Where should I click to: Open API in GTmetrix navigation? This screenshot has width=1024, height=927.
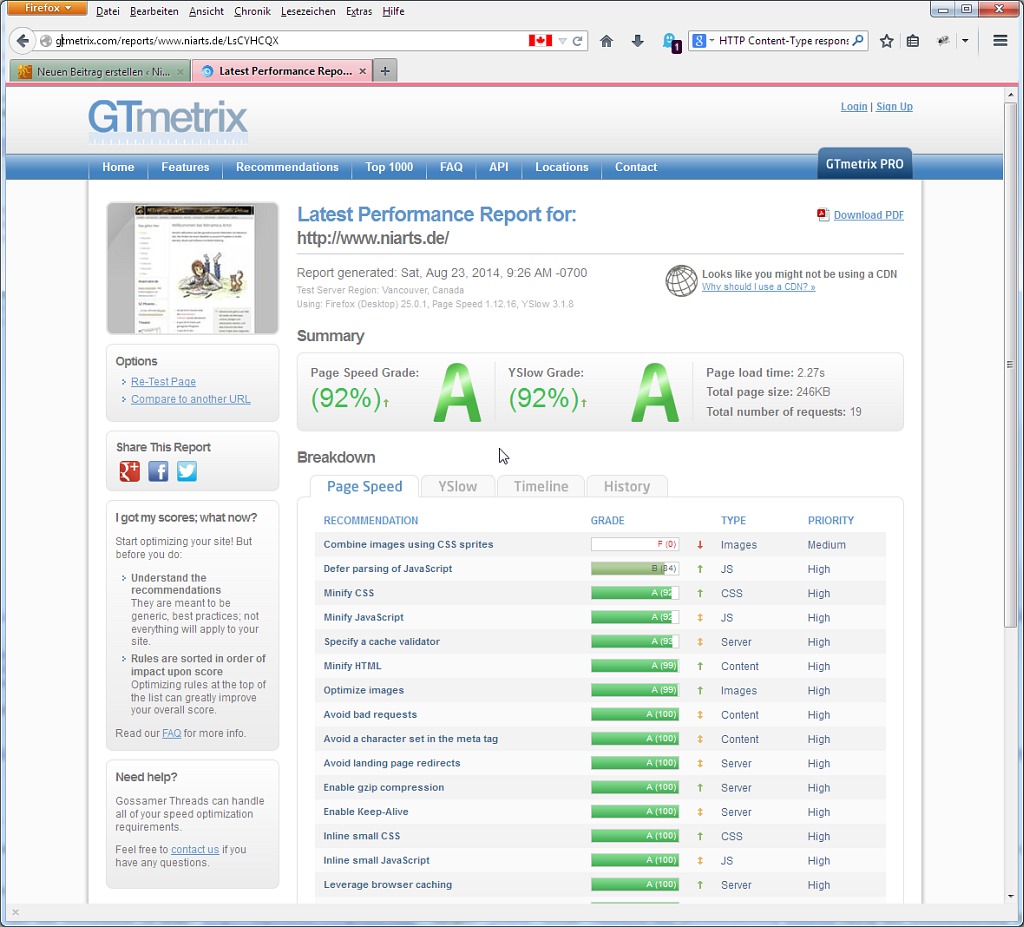[499, 167]
